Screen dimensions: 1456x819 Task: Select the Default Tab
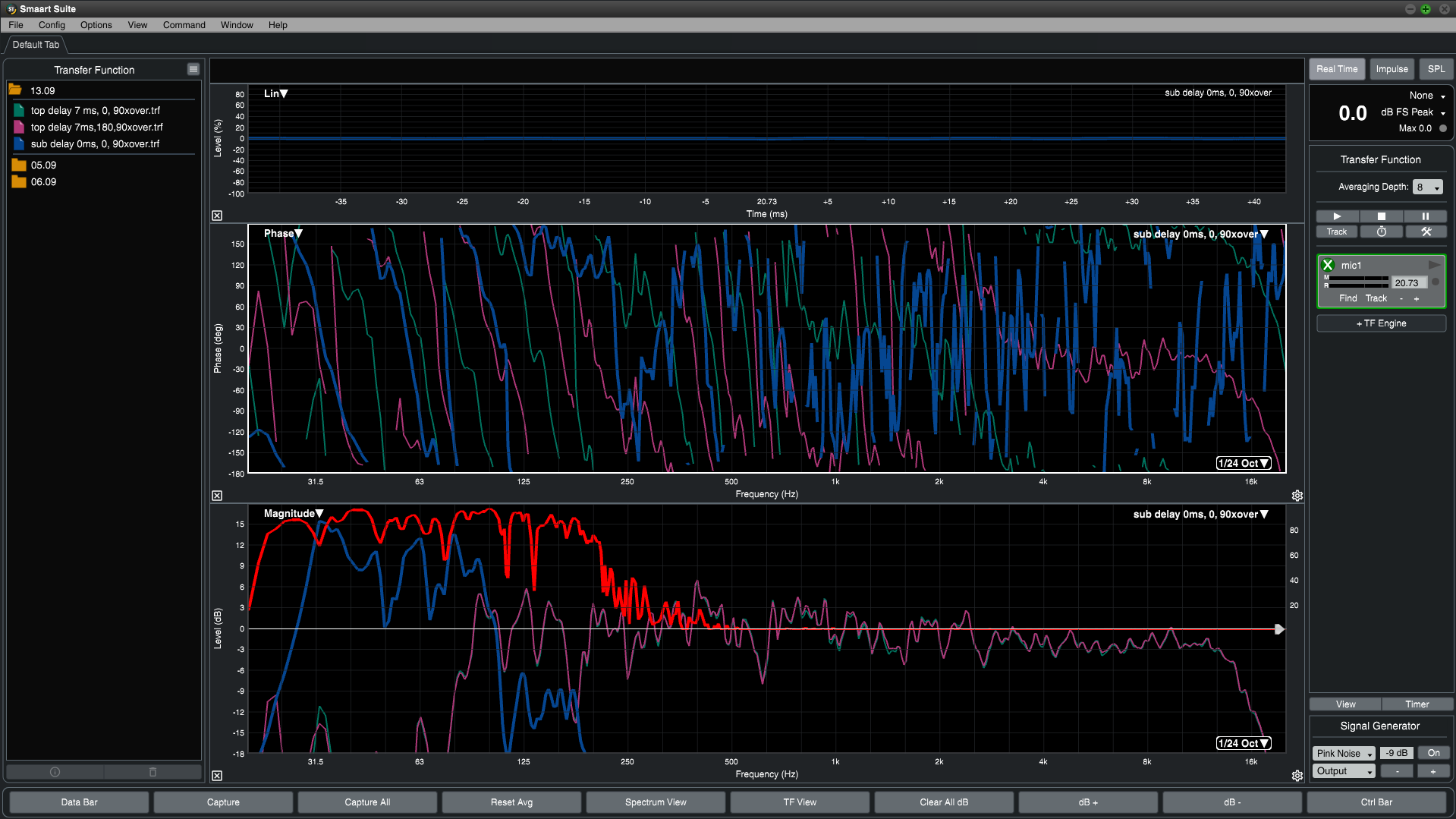pyautogui.click(x=36, y=45)
